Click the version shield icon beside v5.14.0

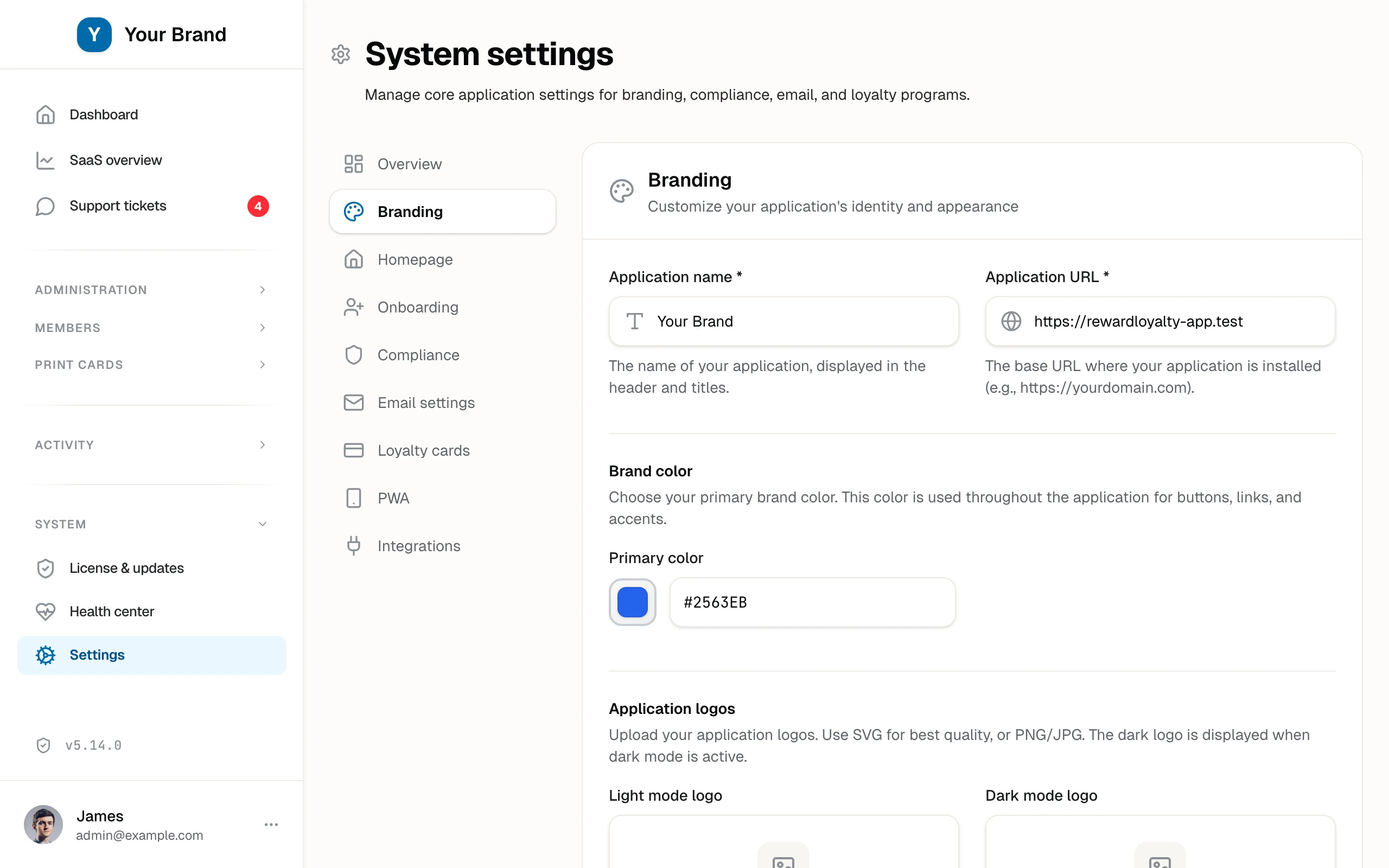(43, 745)
